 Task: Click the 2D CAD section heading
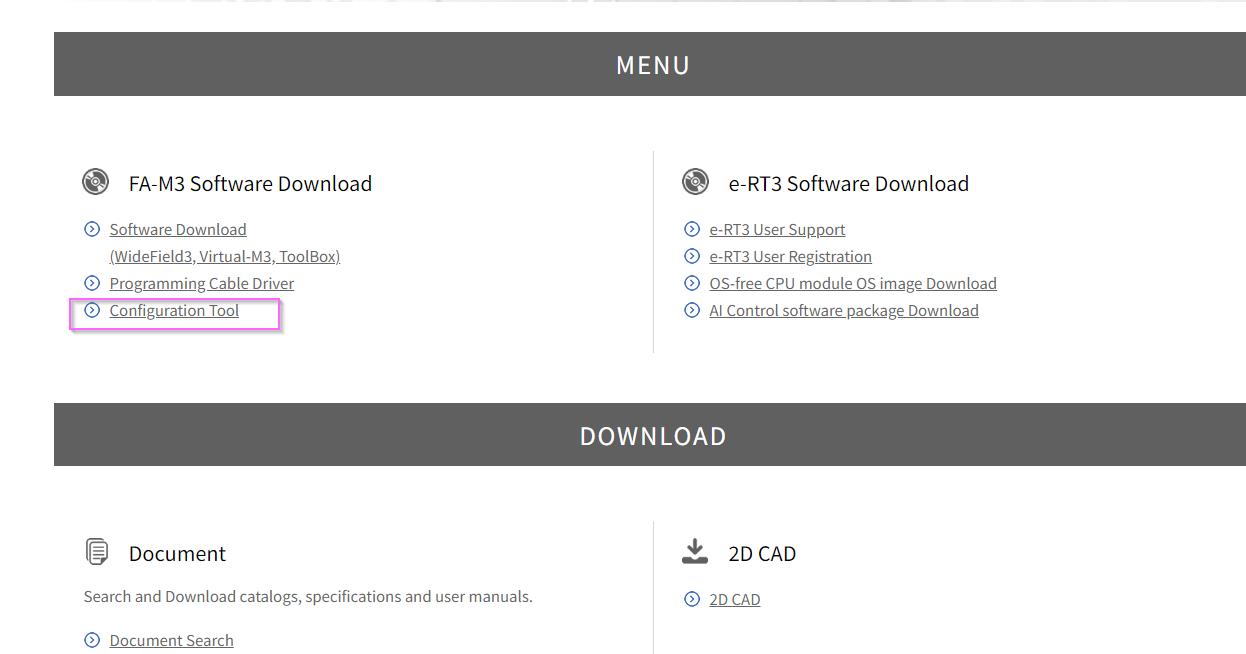[762, 554]
